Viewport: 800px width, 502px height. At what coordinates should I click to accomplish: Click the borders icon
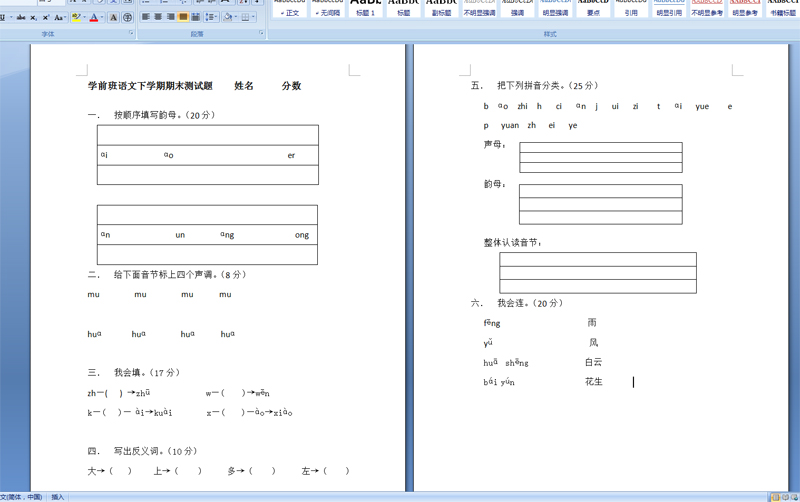pyautogui.click(x=245, y=17)
